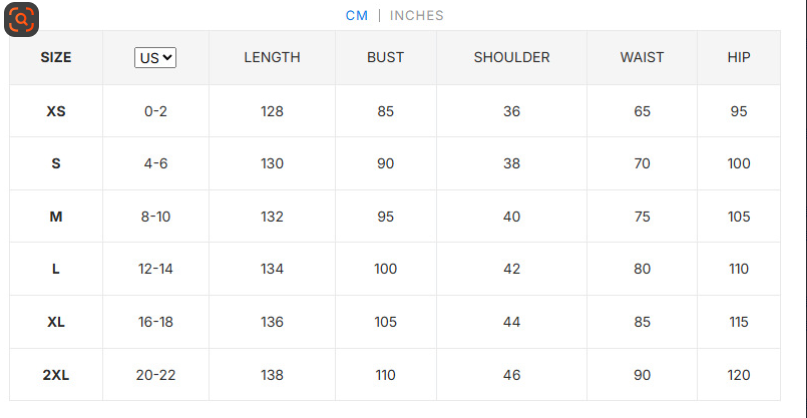Click the SHOULDER column header
Viewport: 807px width, 418px height.
point(511,58)
